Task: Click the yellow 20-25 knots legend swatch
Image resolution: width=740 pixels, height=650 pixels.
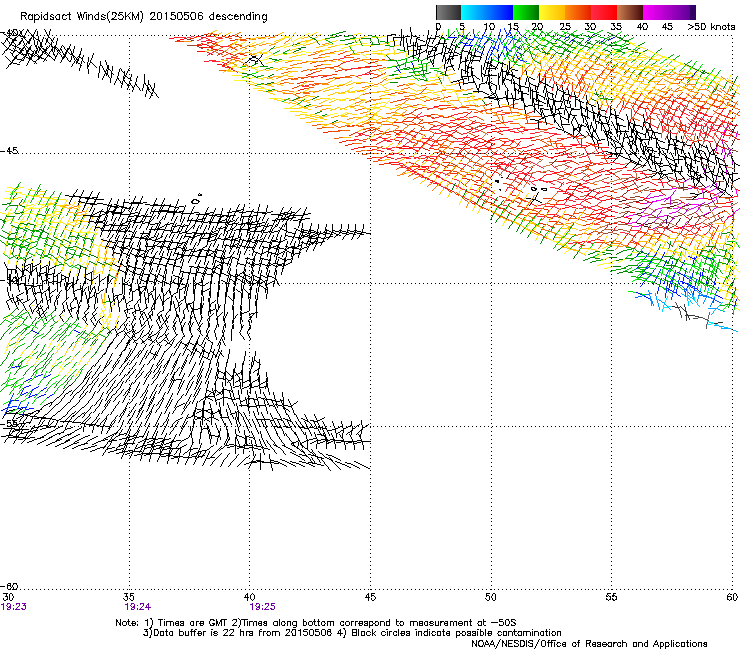Action: click(x=552, y=12)
